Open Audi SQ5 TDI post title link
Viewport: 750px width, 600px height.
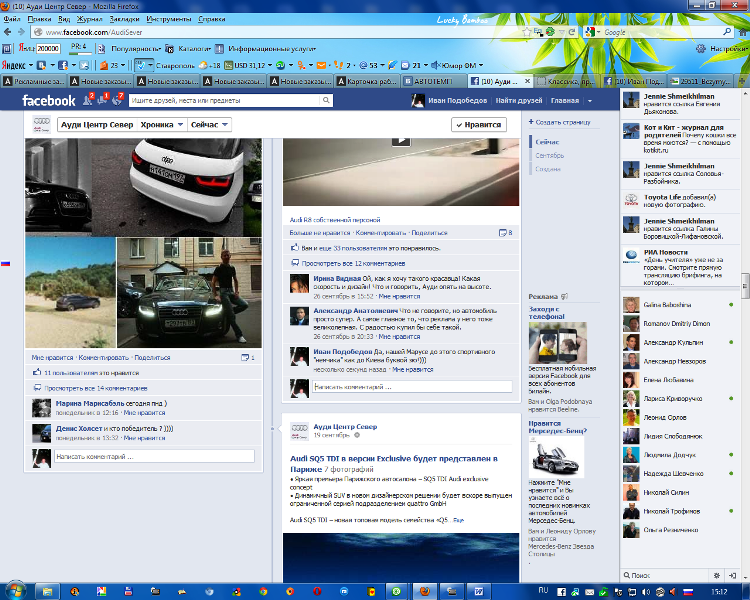[393, 464]
